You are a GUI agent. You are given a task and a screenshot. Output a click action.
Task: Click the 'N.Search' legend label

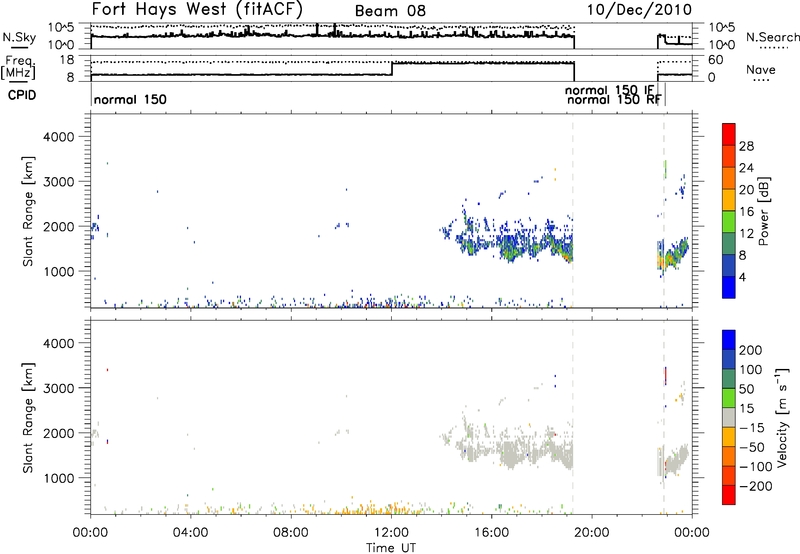point(772,37)
